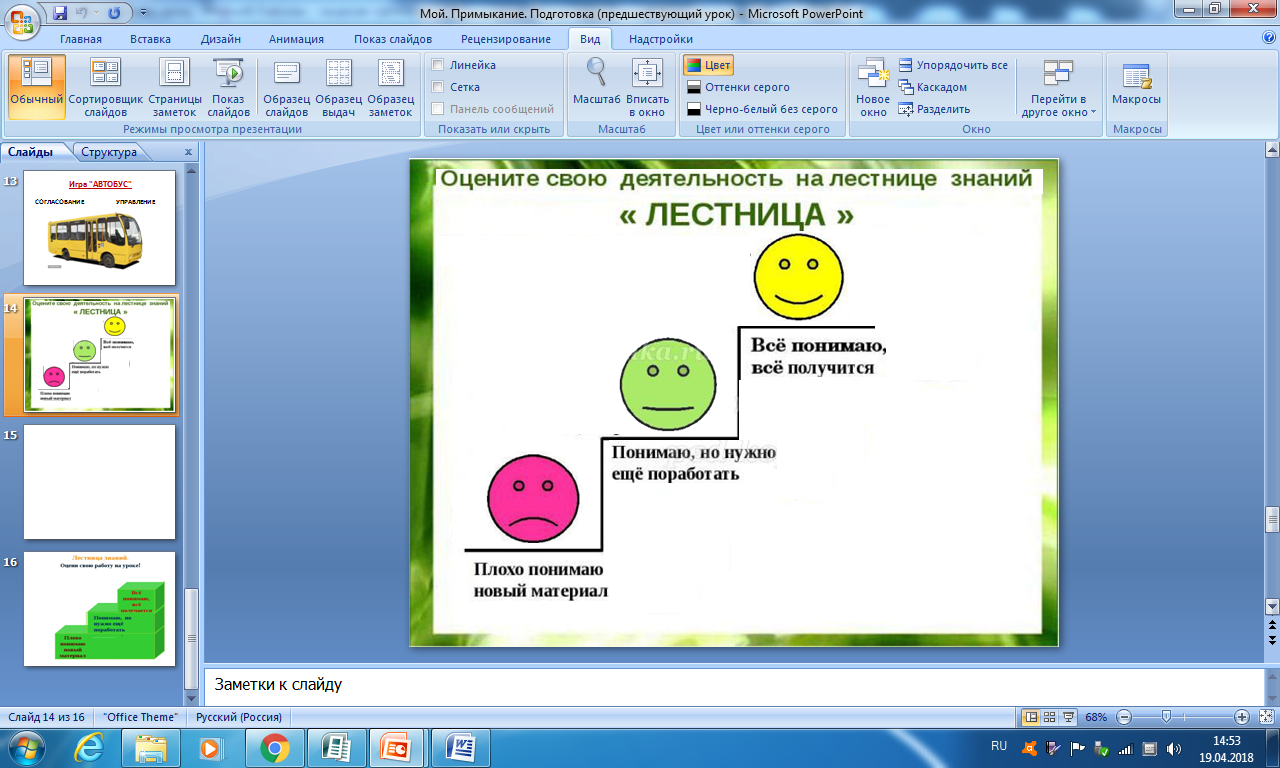Save presentation from quick access toolbar

click(60, 13)
